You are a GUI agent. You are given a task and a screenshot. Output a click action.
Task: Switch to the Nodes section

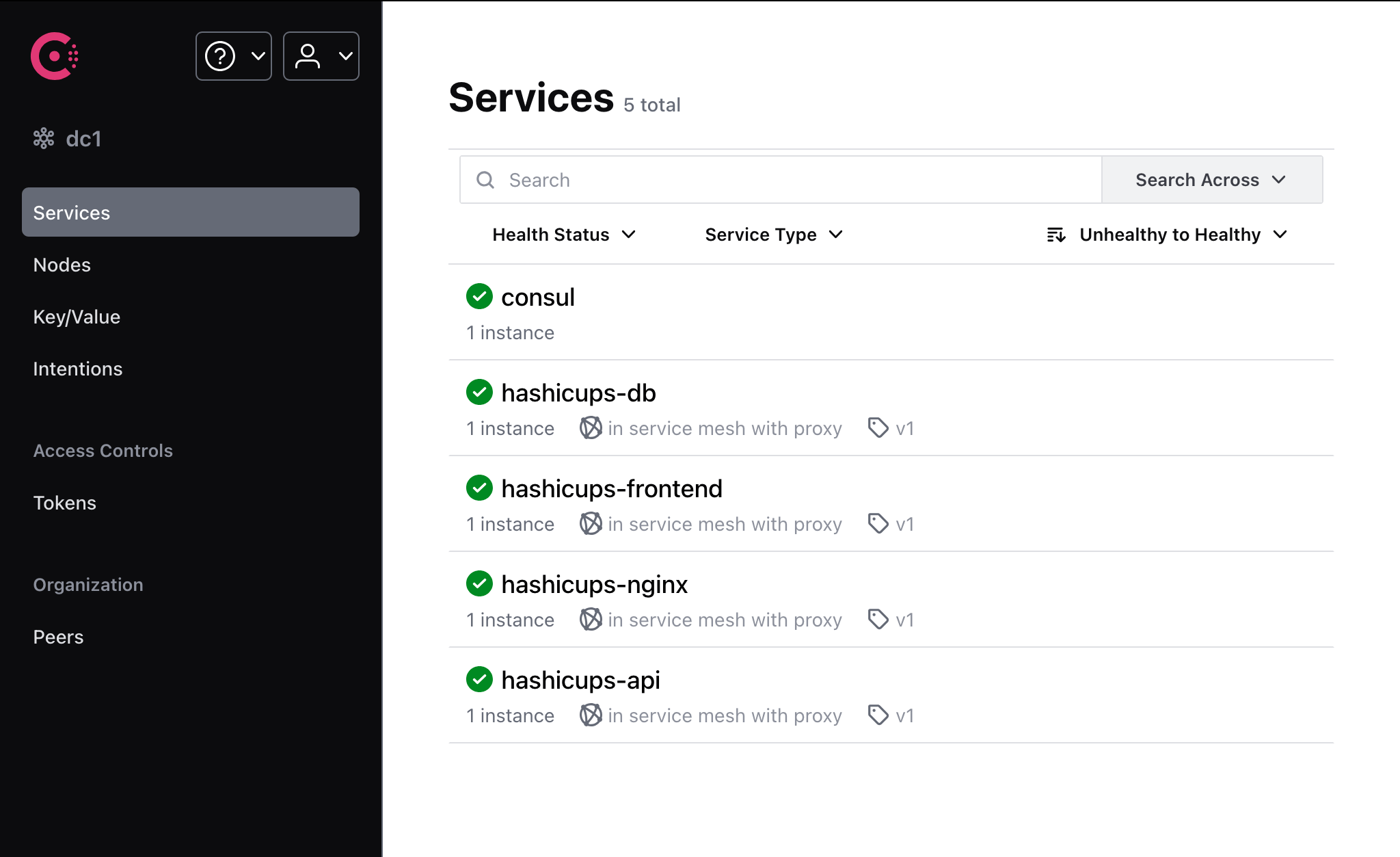click(x=62, y=265)
